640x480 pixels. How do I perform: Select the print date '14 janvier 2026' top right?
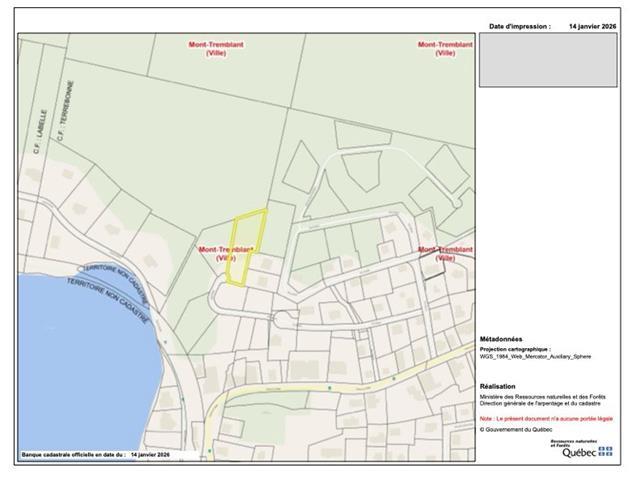(591, 27)
